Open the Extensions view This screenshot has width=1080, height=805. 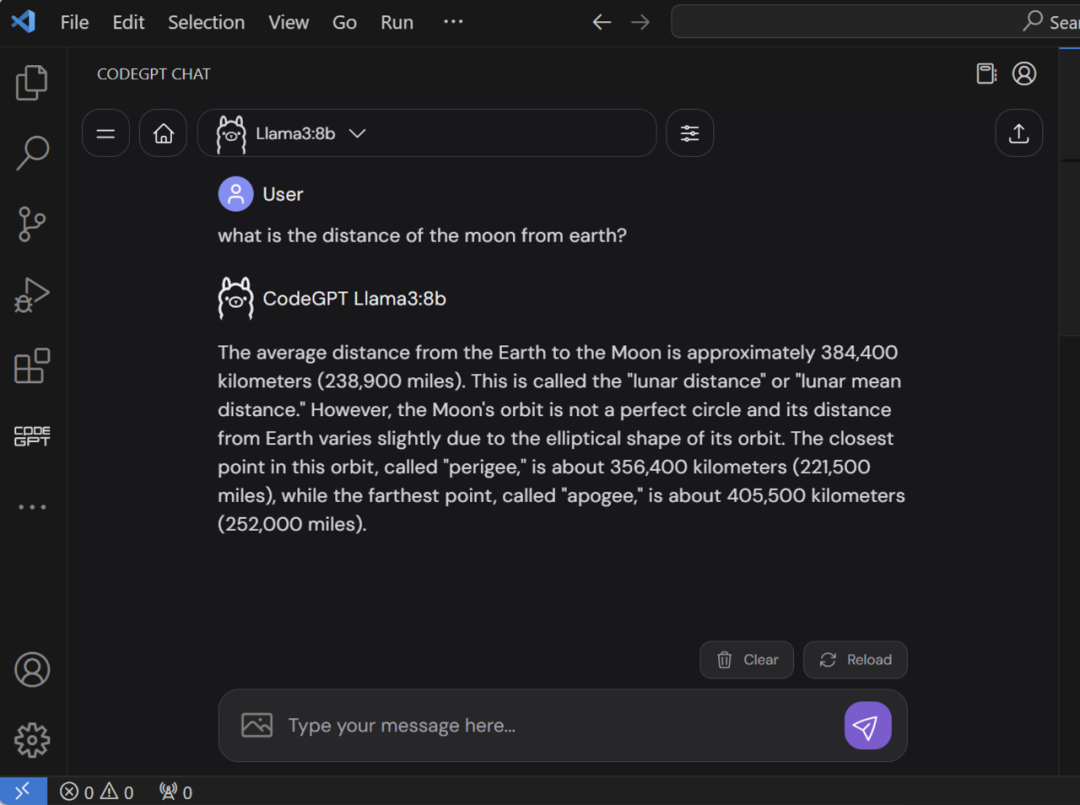(x=32, y=366)
